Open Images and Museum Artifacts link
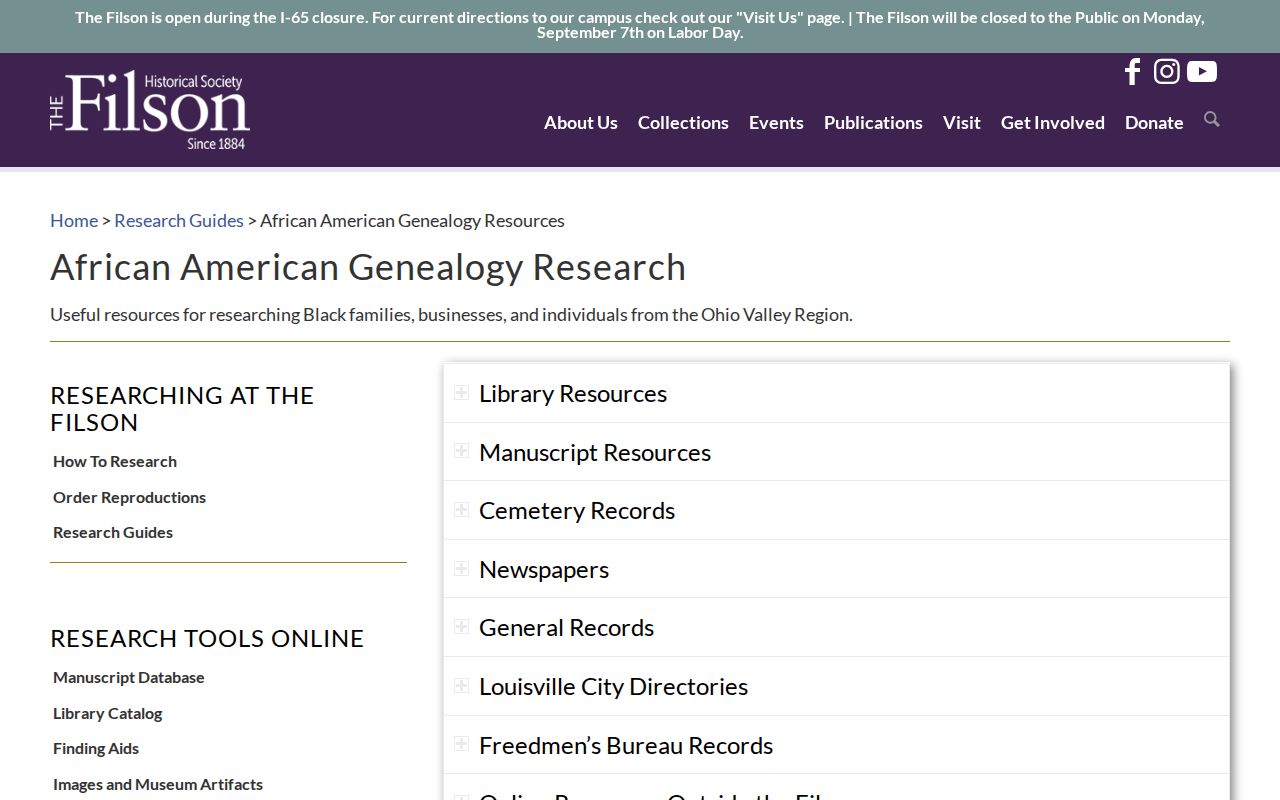1280x800 pixels. pos(158,784)
